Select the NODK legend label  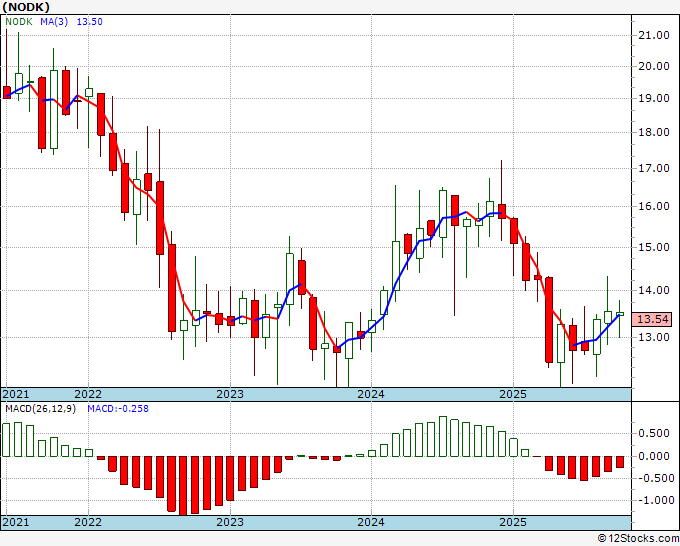click(19, 22)
